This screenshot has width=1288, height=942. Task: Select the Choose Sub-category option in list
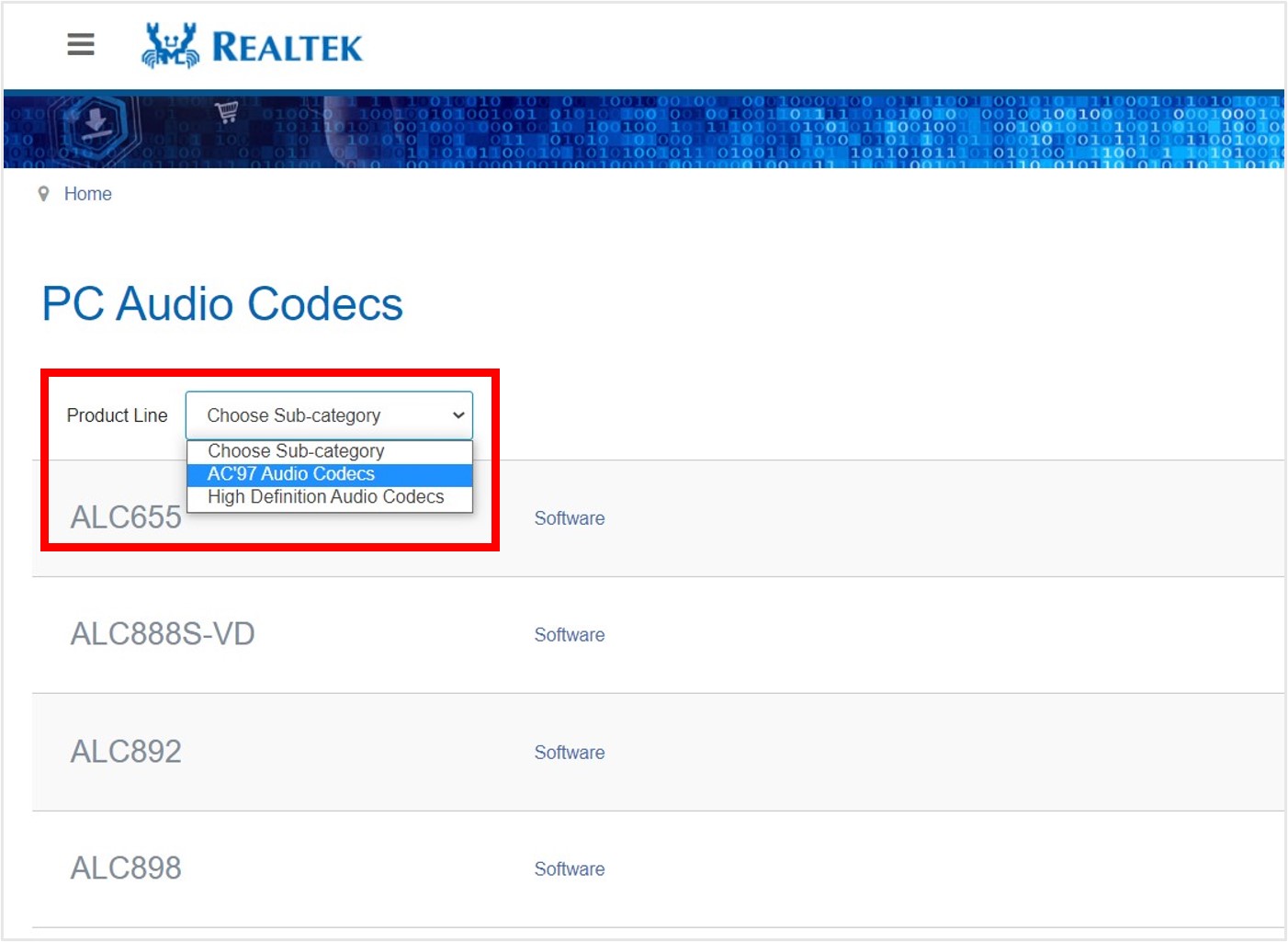(x=330, y=451)
